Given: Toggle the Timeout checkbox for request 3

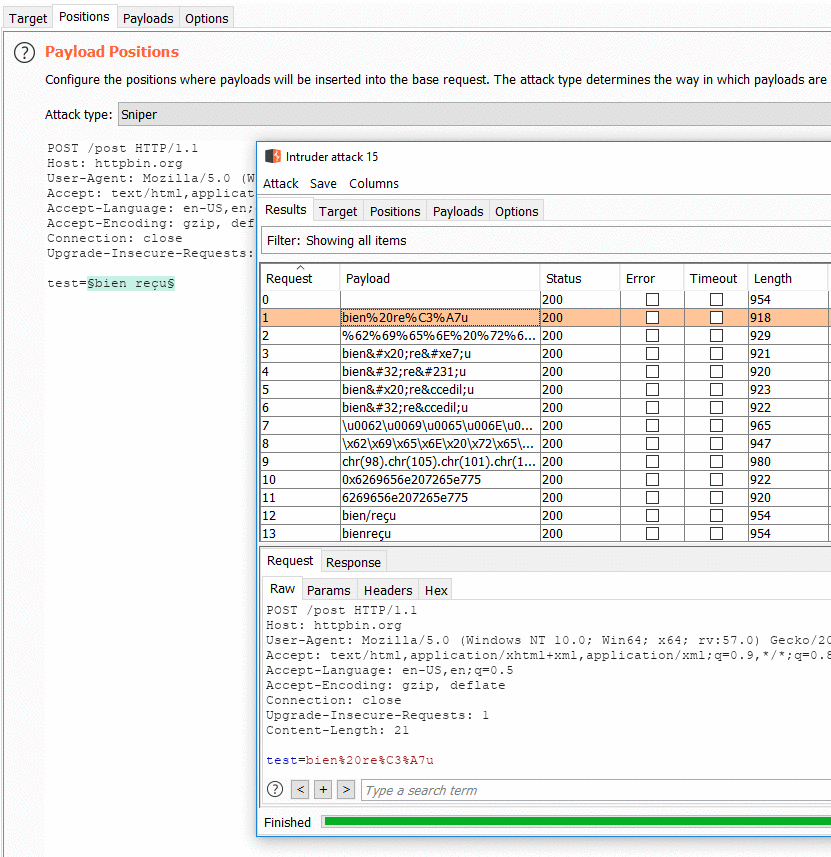Looking at the screenshot, I should point(716,353).
